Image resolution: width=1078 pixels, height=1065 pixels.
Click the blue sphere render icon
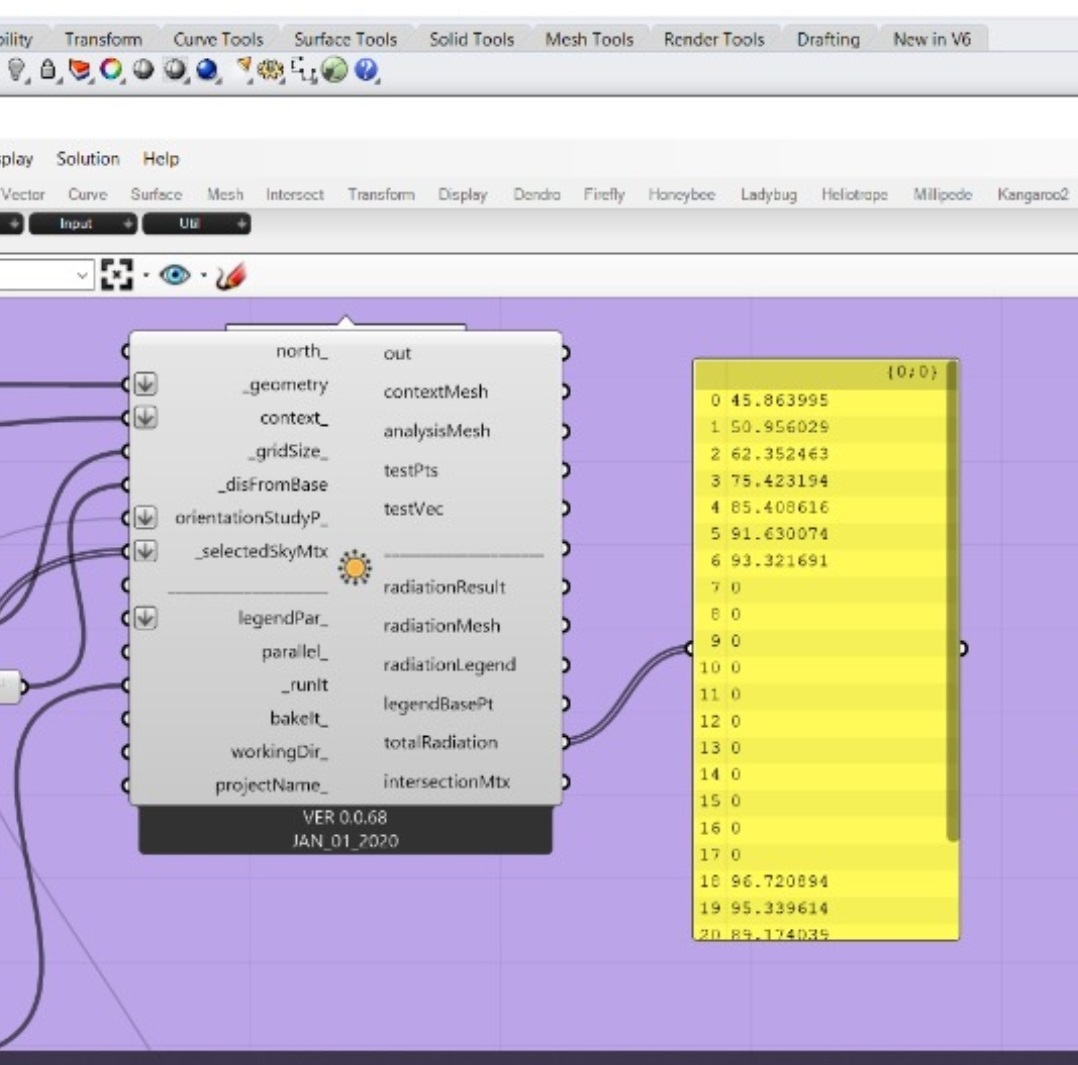pyautogui.click(x=207, y=69)
